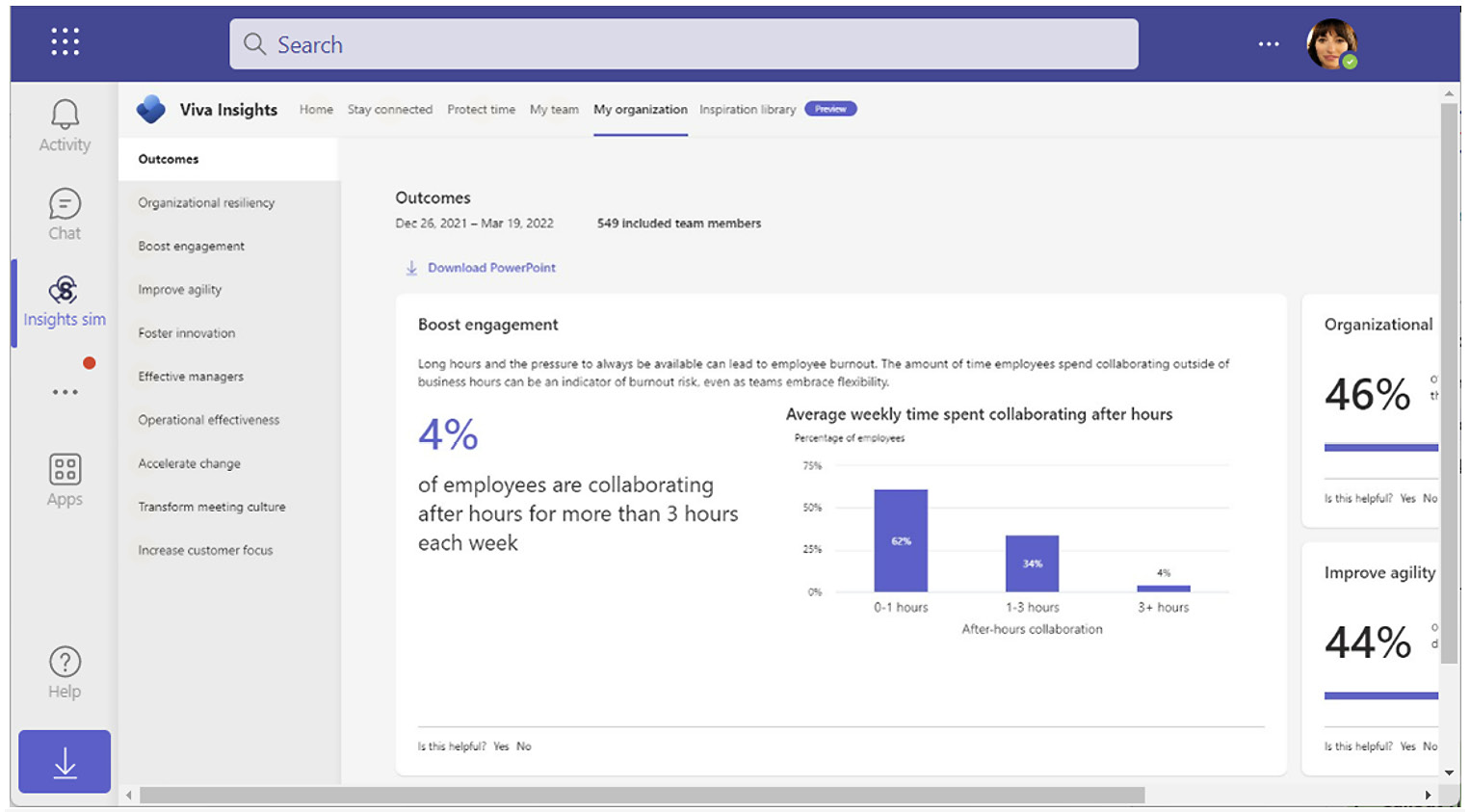Open Help question mark icon

pos(65,662)
